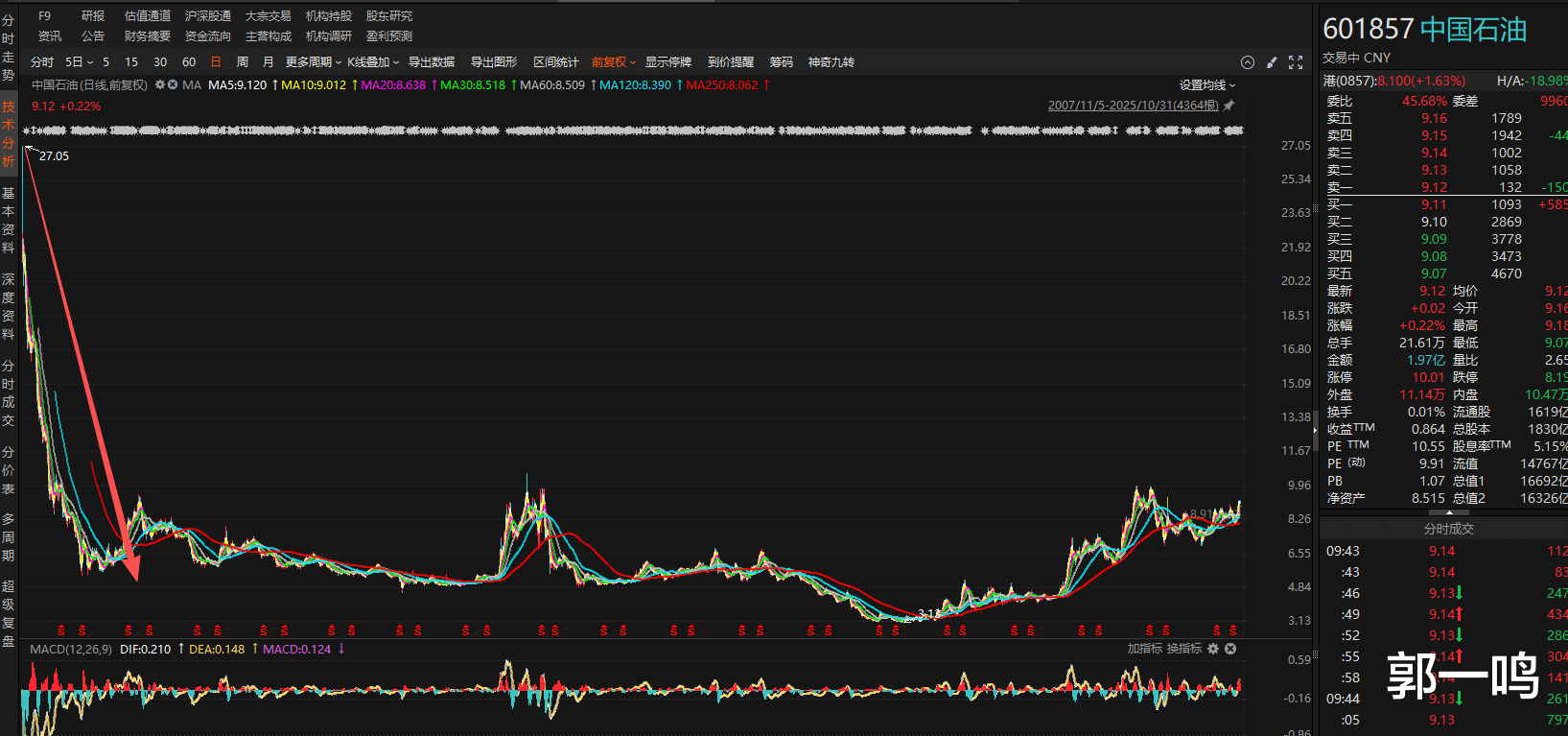The height and width of the screenshot is (736, 1568).
Task: Expand the 分时成交 panel using the small triangle
Action: (x=1449, y=513)
